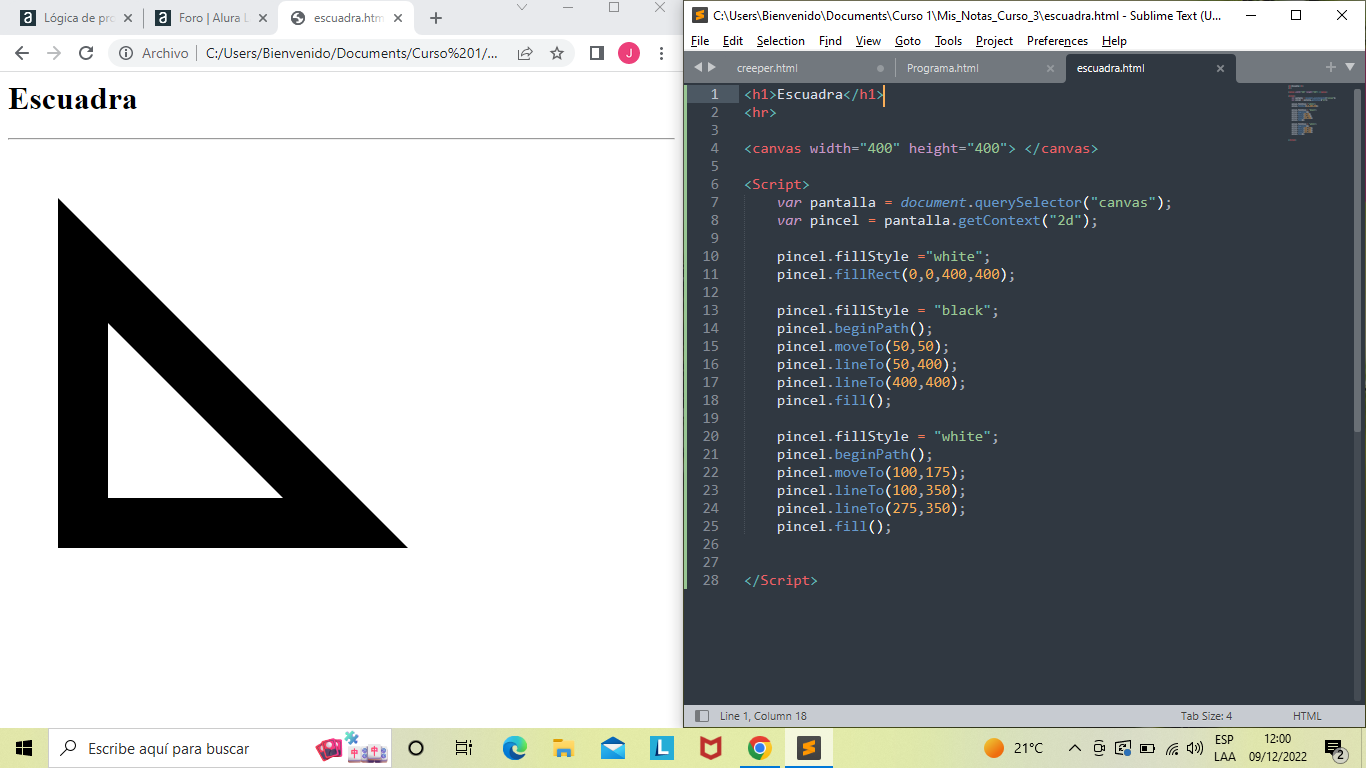Viewport: 1366px width, 768px height.
Task: Open View menu in Sublime Text
Action: click(x=868, y=41)
